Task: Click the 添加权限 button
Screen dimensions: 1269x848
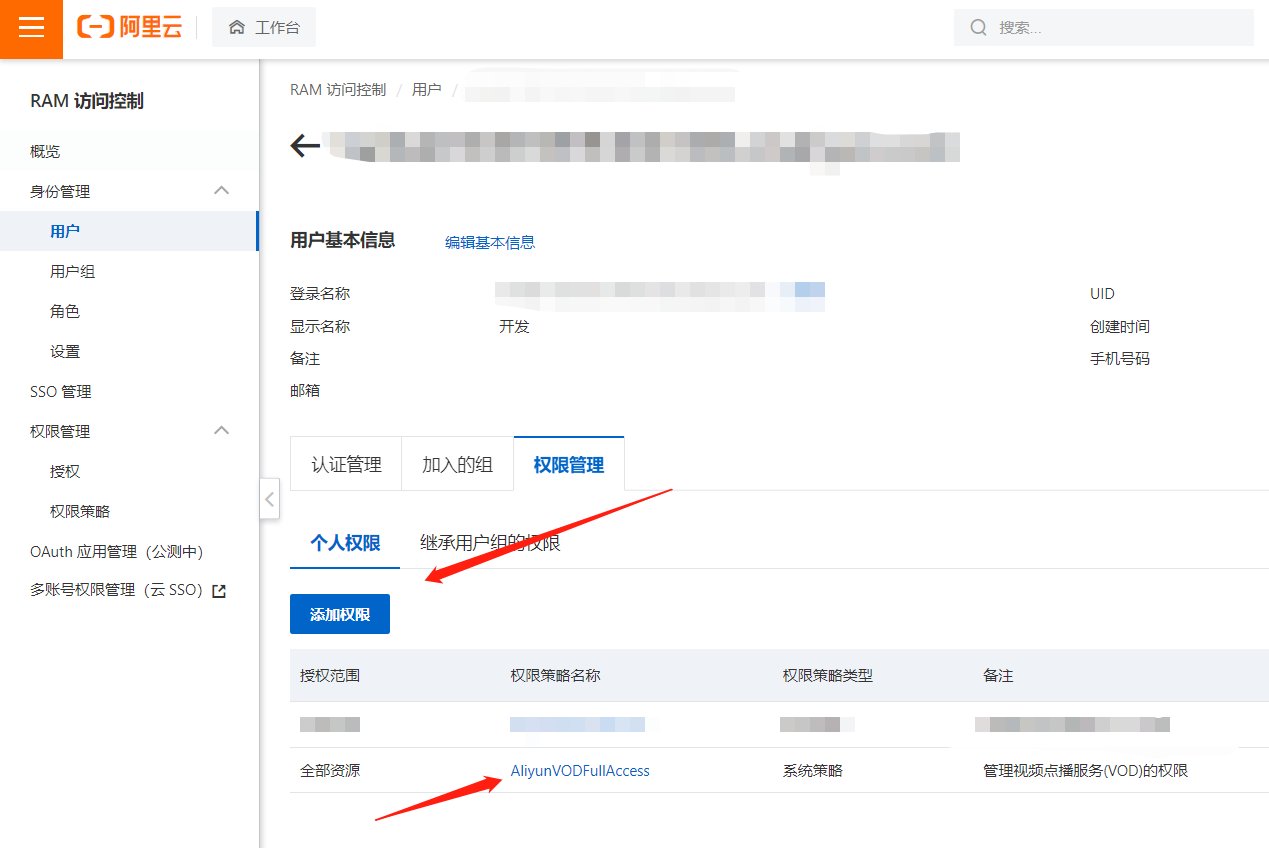Action: pyautogui.click(x=340, y=614)
